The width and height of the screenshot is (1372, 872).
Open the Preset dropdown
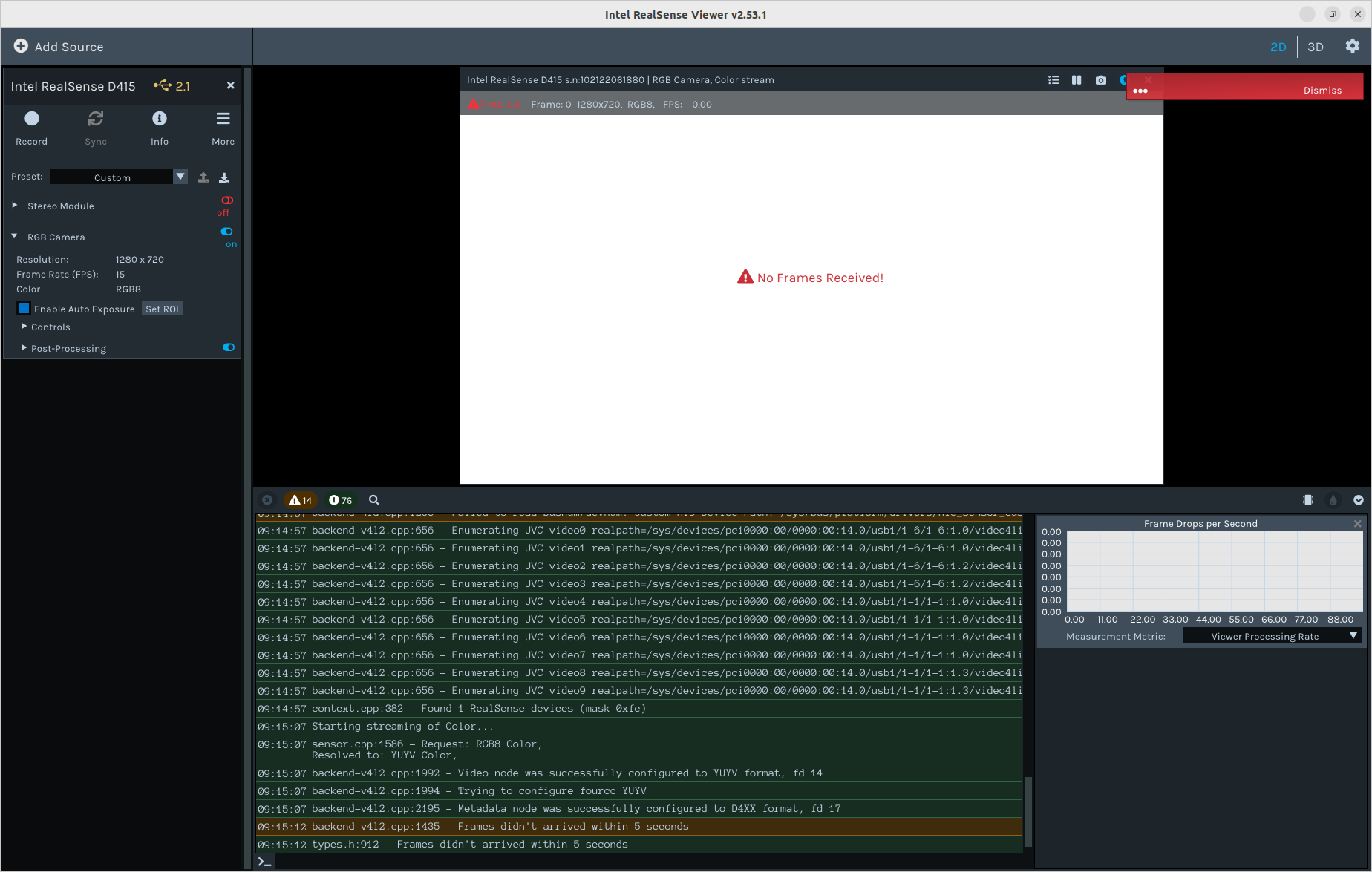point(180,177)
